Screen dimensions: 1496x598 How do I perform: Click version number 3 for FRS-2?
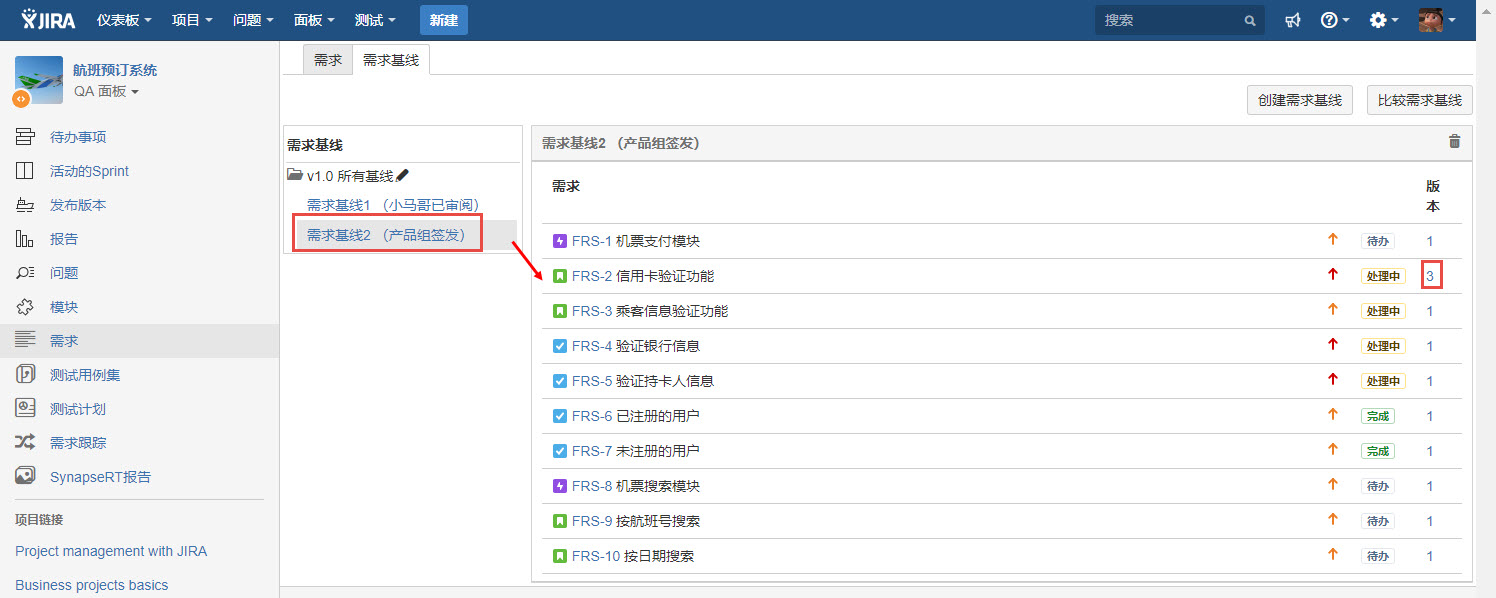click(x=1430, y=276)
